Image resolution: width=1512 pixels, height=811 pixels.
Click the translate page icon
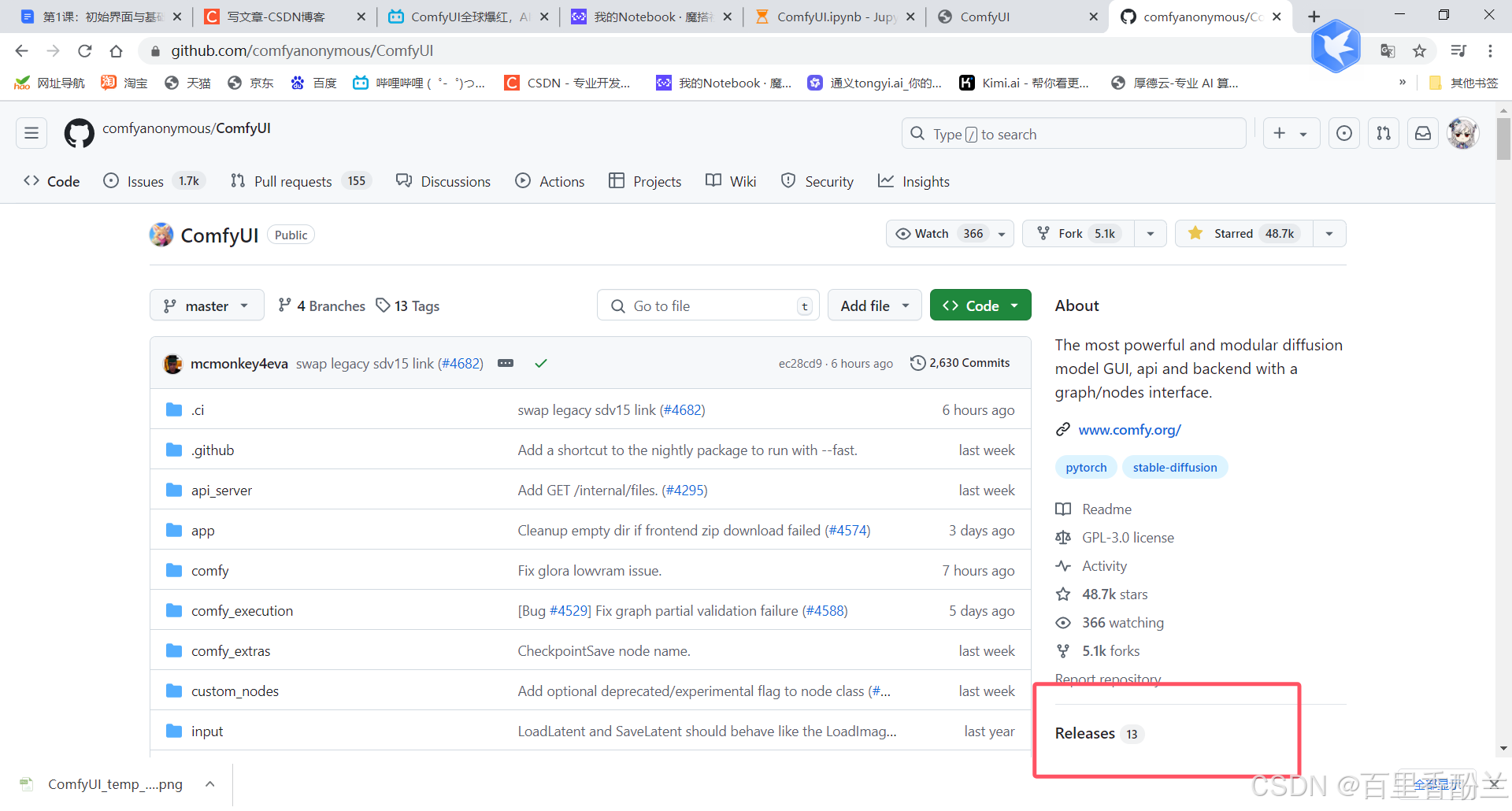(1388, 50)
